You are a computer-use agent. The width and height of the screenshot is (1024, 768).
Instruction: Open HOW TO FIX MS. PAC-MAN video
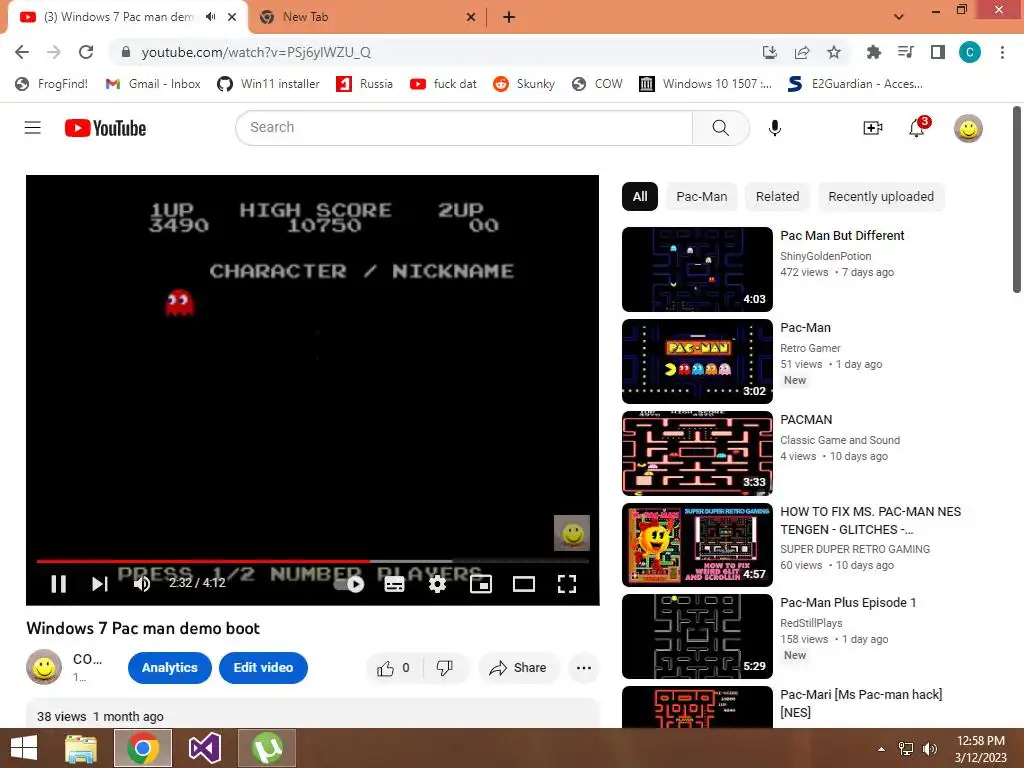pyautogui.click(x=871, y=520)
